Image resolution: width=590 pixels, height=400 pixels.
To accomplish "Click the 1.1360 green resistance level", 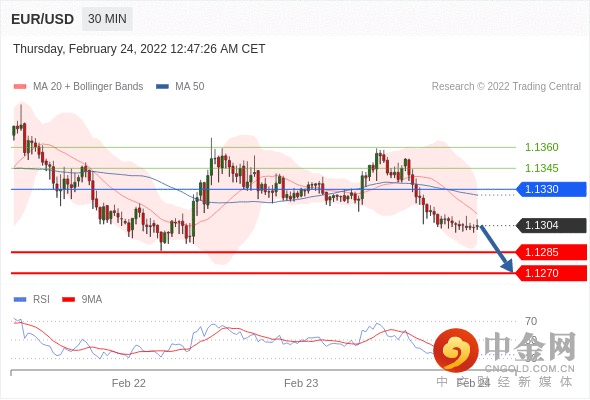I will click(x=541, y=147).
